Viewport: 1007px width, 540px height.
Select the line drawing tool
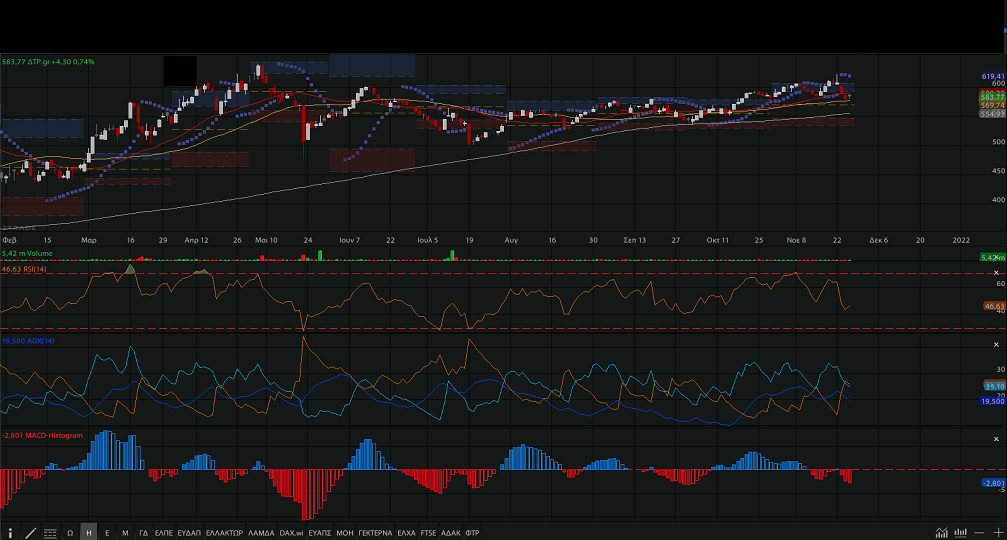[x=30, y=532]
